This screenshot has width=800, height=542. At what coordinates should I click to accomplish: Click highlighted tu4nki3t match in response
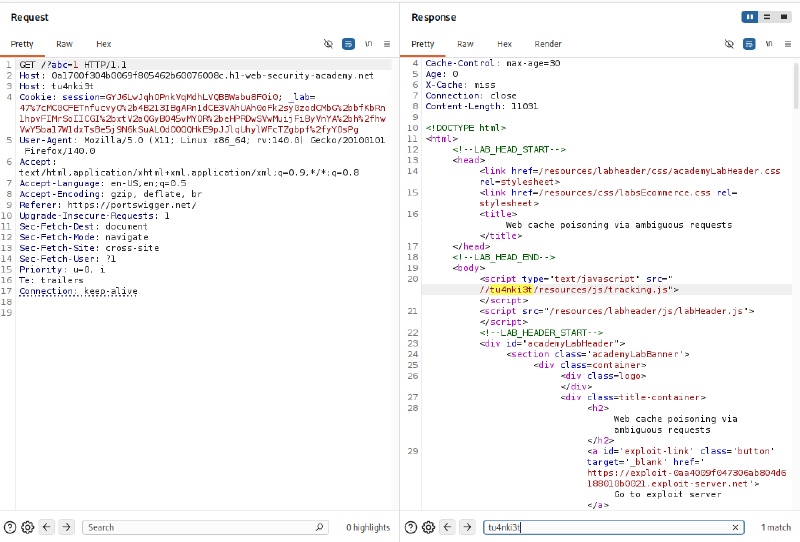511,289
